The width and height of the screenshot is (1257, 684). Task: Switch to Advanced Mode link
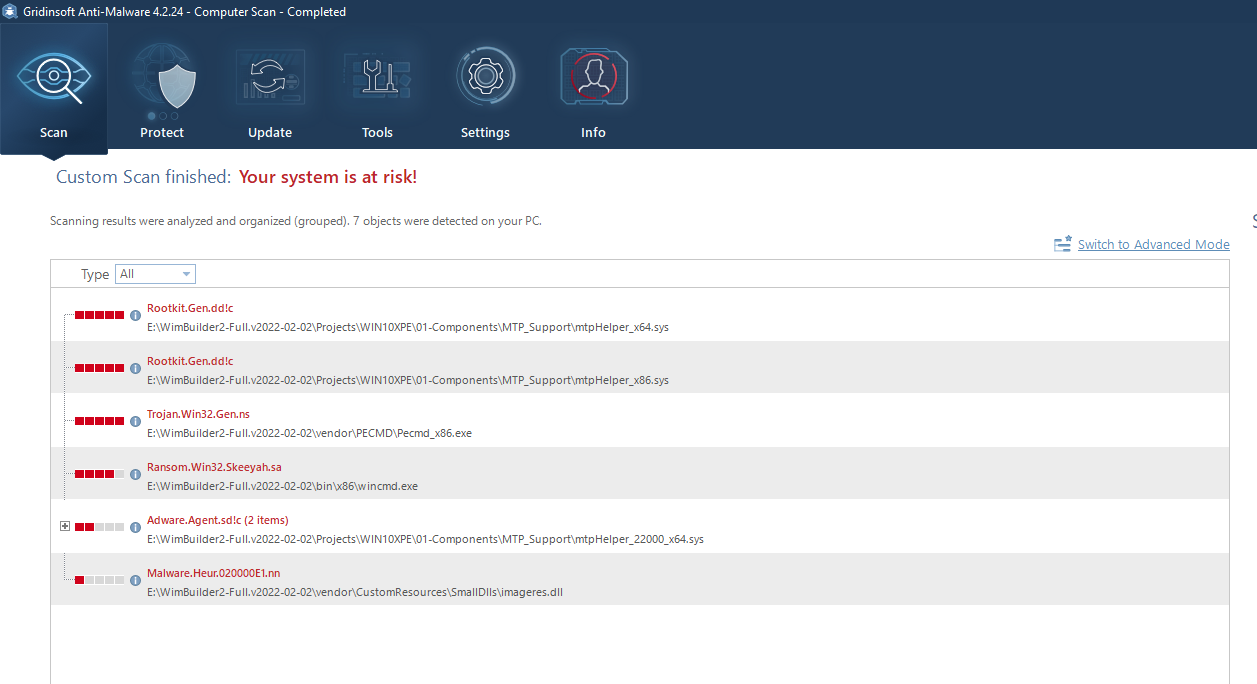point(1154,245)
